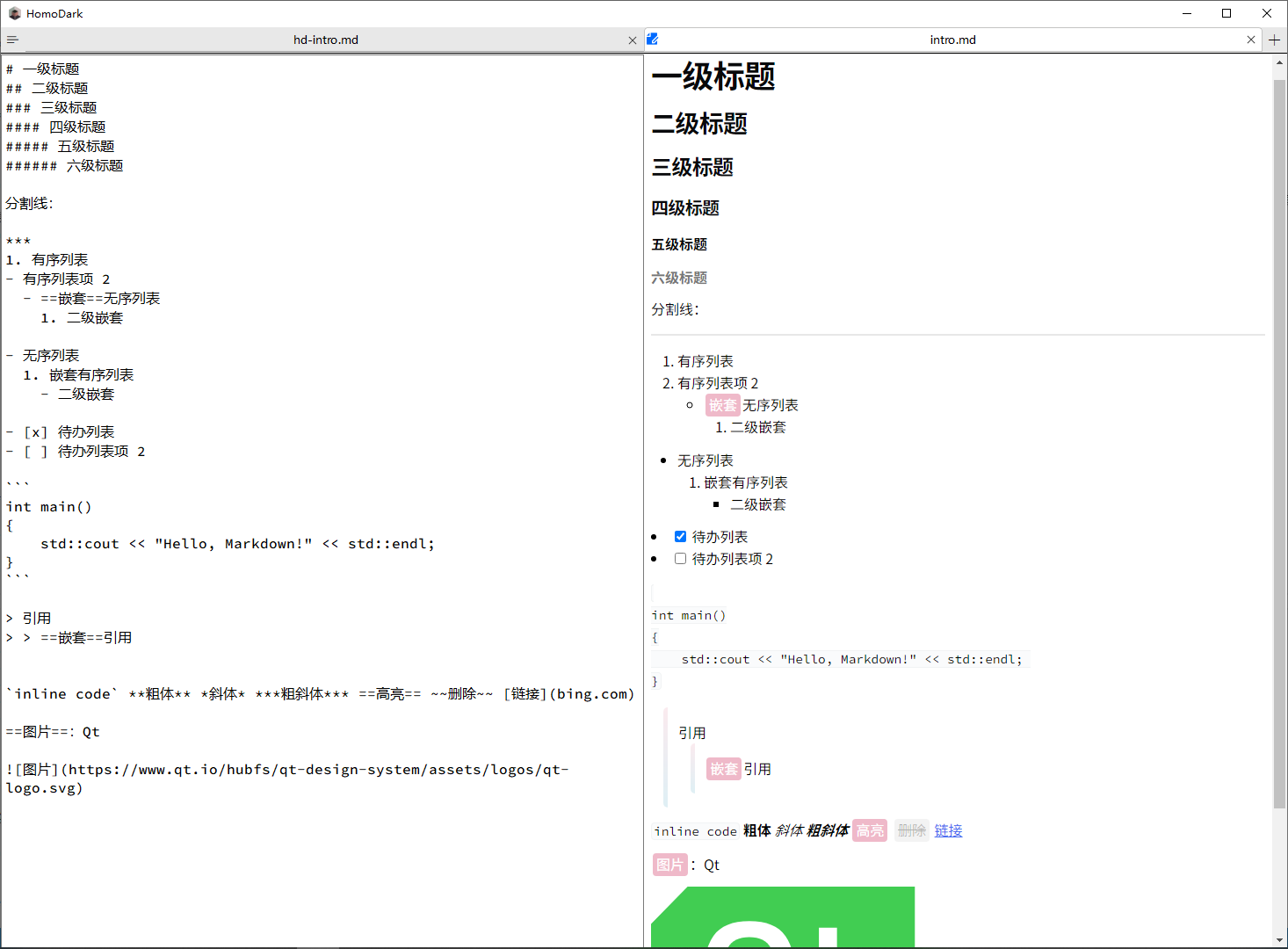
Task: Click the struck-through 删除 text in preview
Action: point(912,830)
